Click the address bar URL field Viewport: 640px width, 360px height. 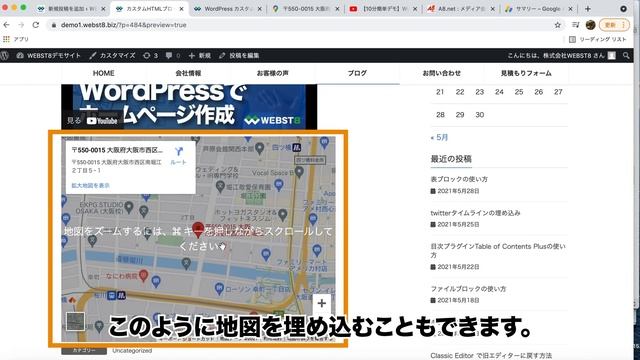pos(302,25)
